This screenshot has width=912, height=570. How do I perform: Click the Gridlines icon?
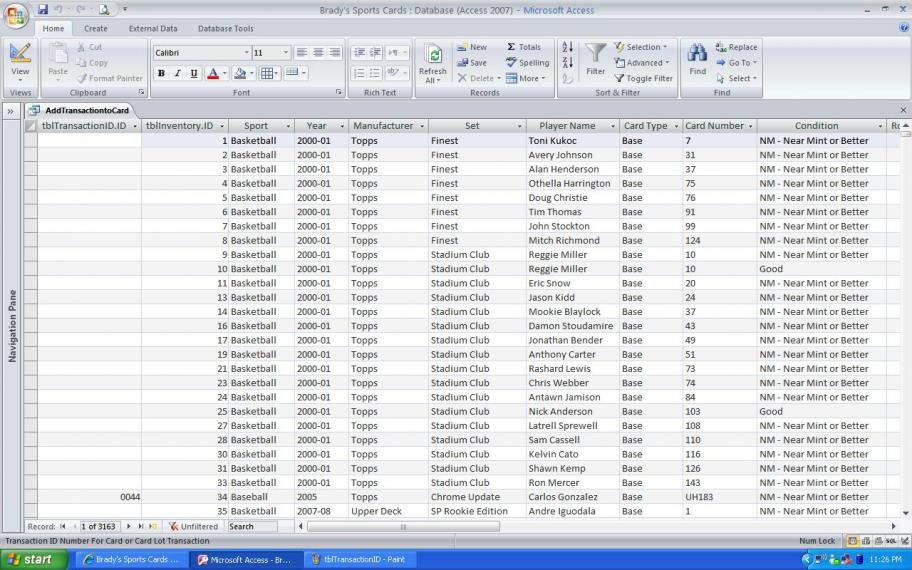pos(267,73)
